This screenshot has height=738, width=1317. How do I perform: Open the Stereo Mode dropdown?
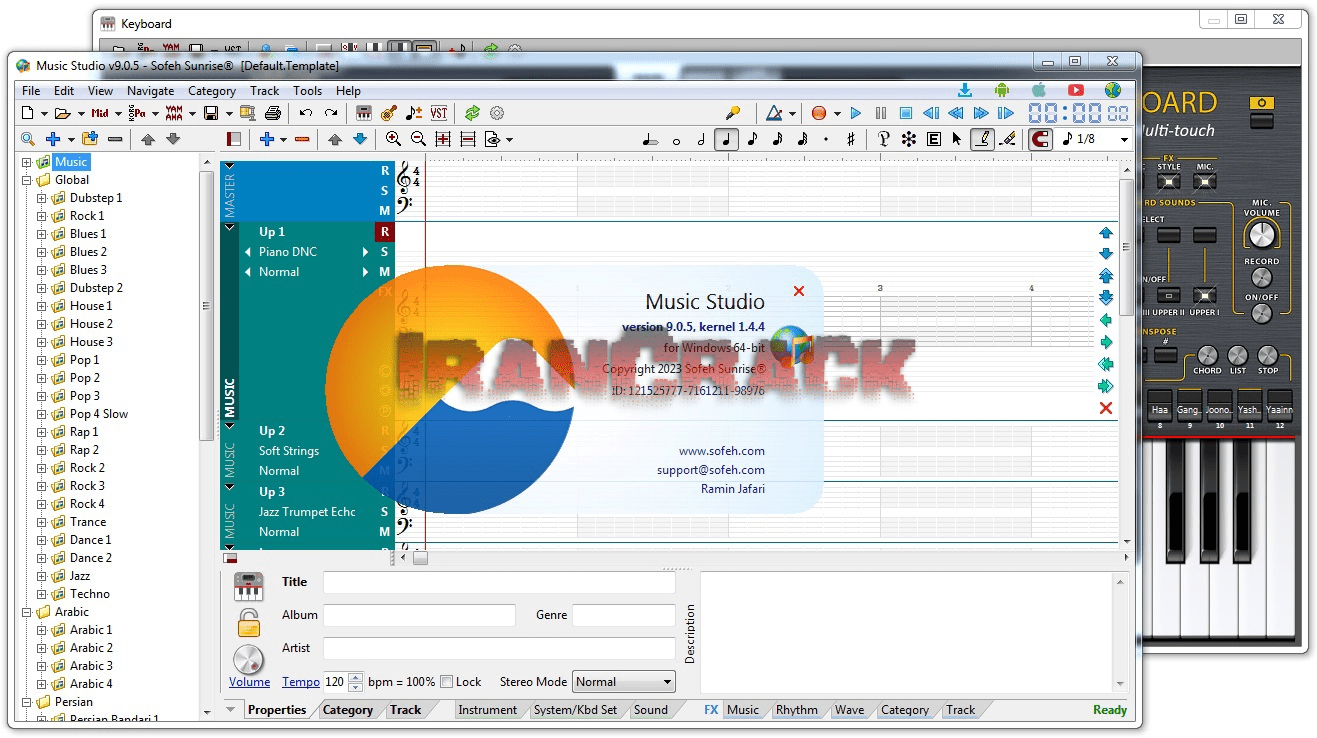tap(623, 682)
